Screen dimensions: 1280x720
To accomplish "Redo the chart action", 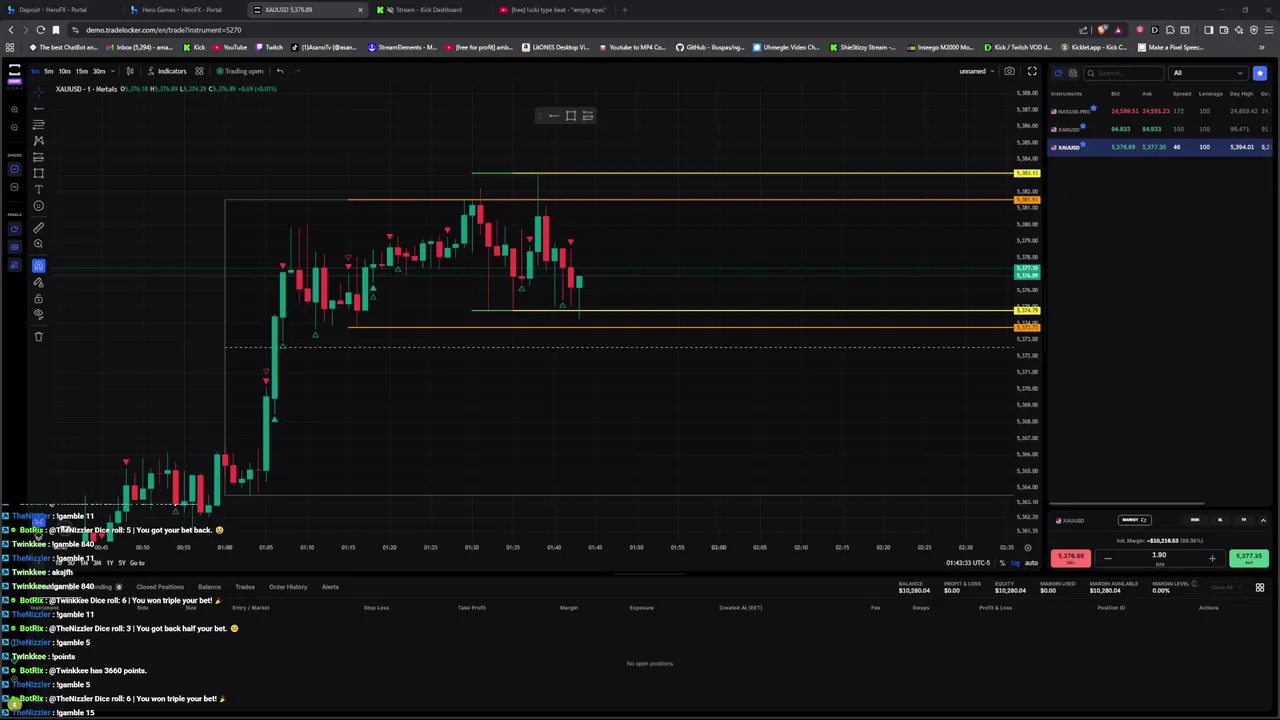I will pyautogui.click(x=297, y=71).
